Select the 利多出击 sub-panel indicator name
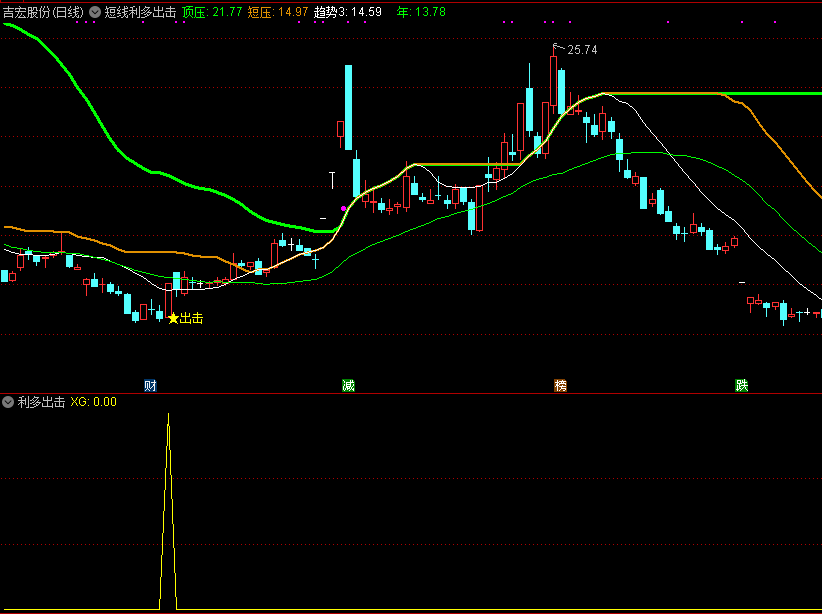822x614 pixels. [x=41, y=402]
